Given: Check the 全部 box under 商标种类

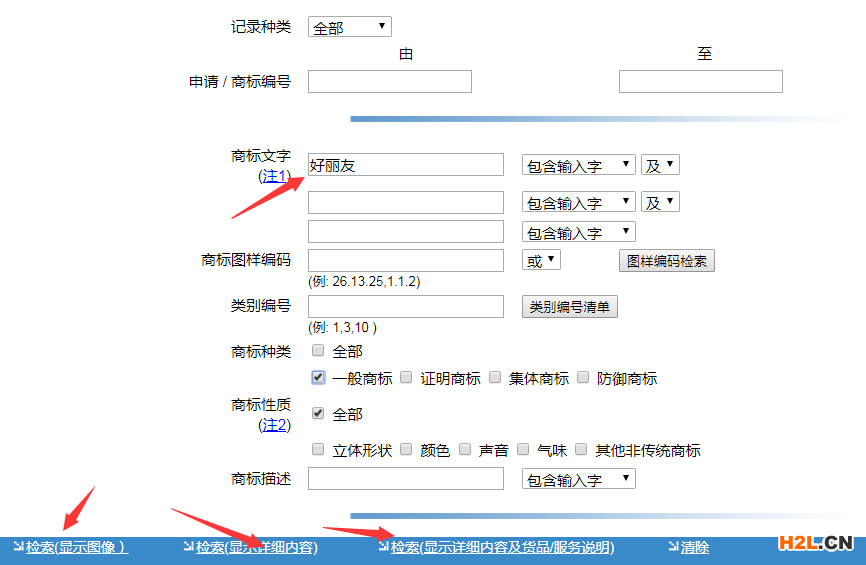Looking at the screenshot, I should 318,351.
